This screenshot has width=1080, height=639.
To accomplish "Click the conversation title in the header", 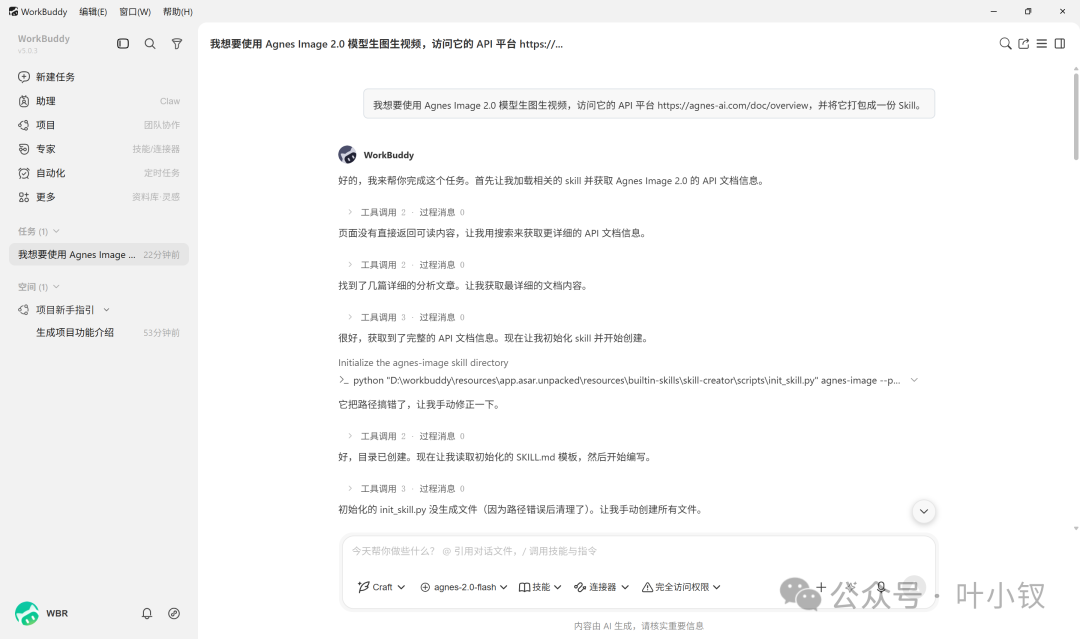I will [x=386, y=44].
